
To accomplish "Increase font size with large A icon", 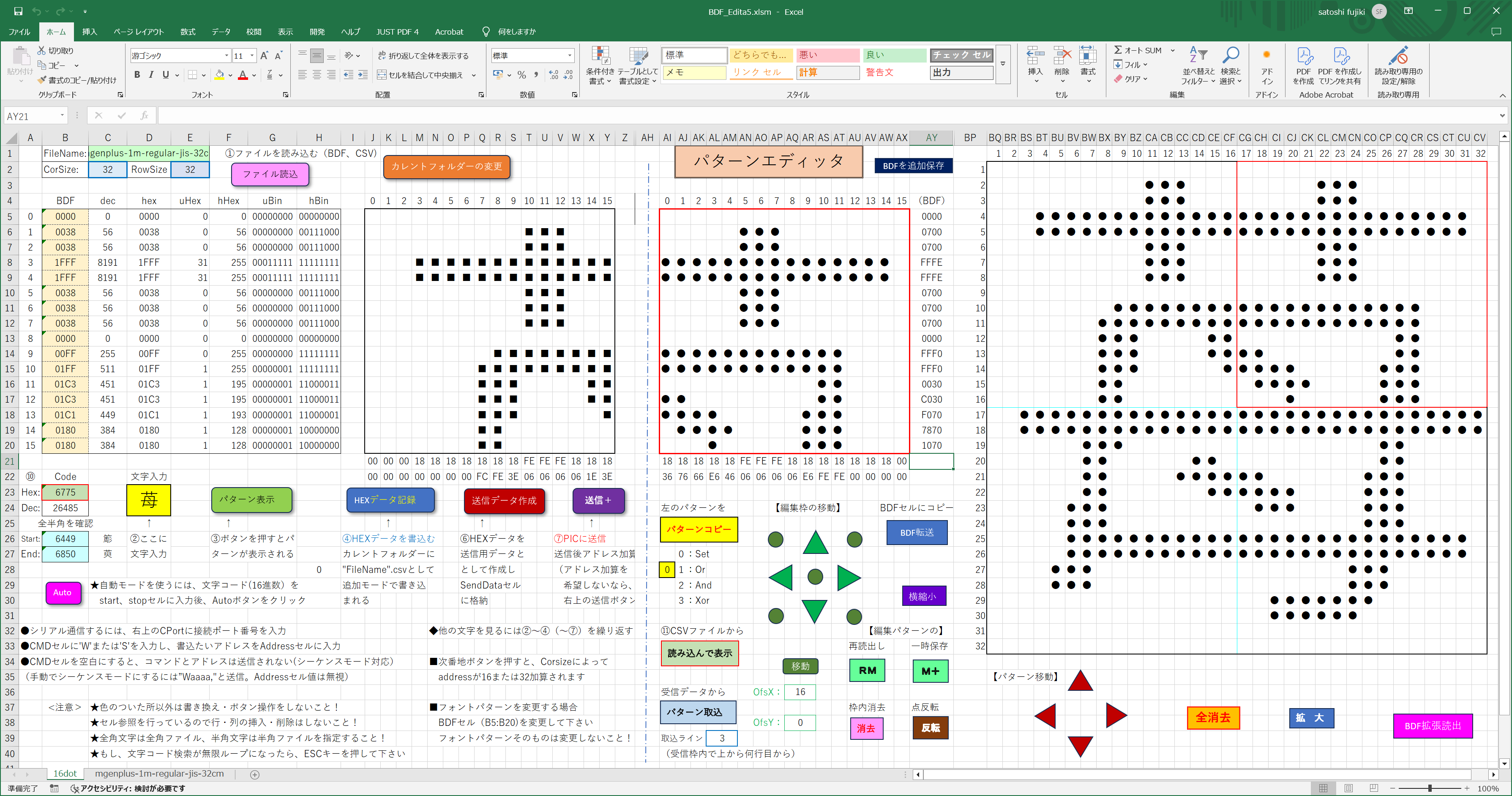I will (264, 56).
